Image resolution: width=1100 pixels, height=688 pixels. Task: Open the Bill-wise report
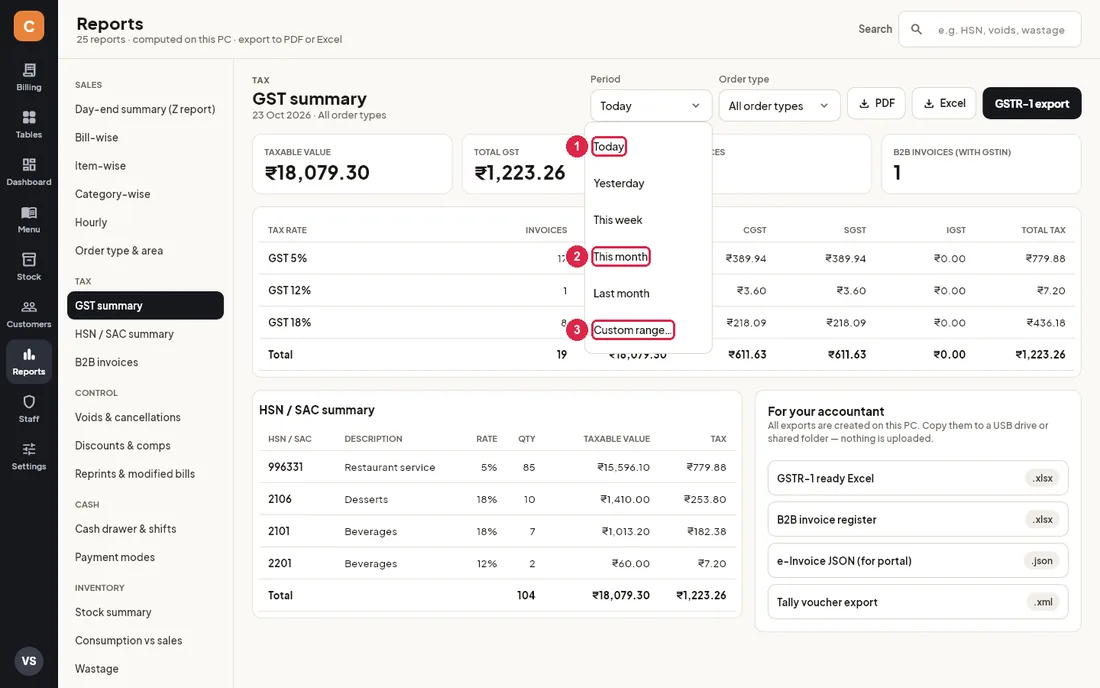click(145, 137)
